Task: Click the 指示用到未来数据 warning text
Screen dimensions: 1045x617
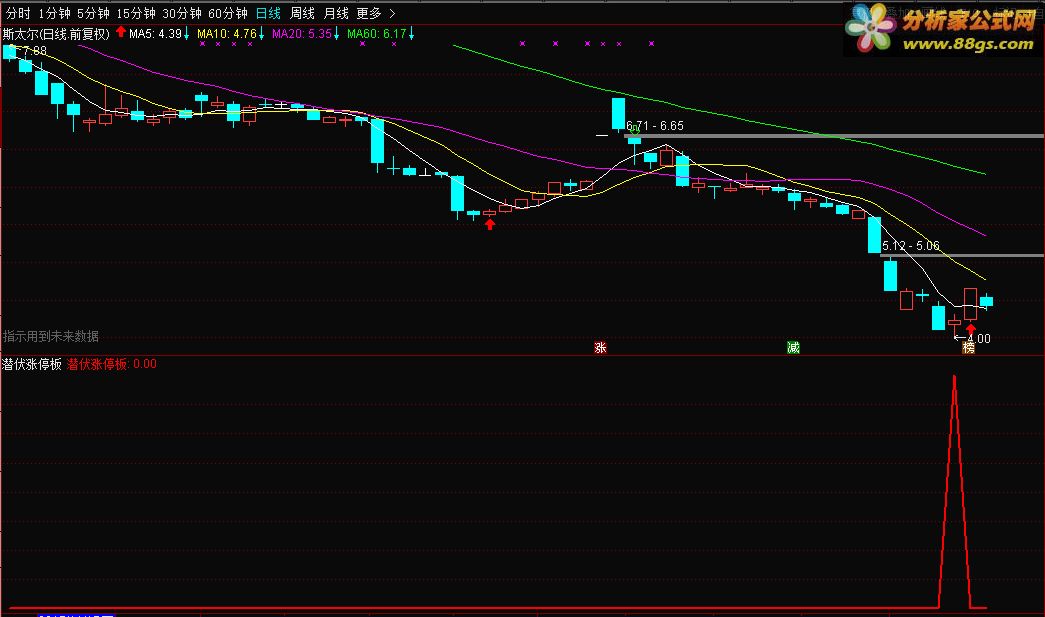Action: (x=51, y=336)
